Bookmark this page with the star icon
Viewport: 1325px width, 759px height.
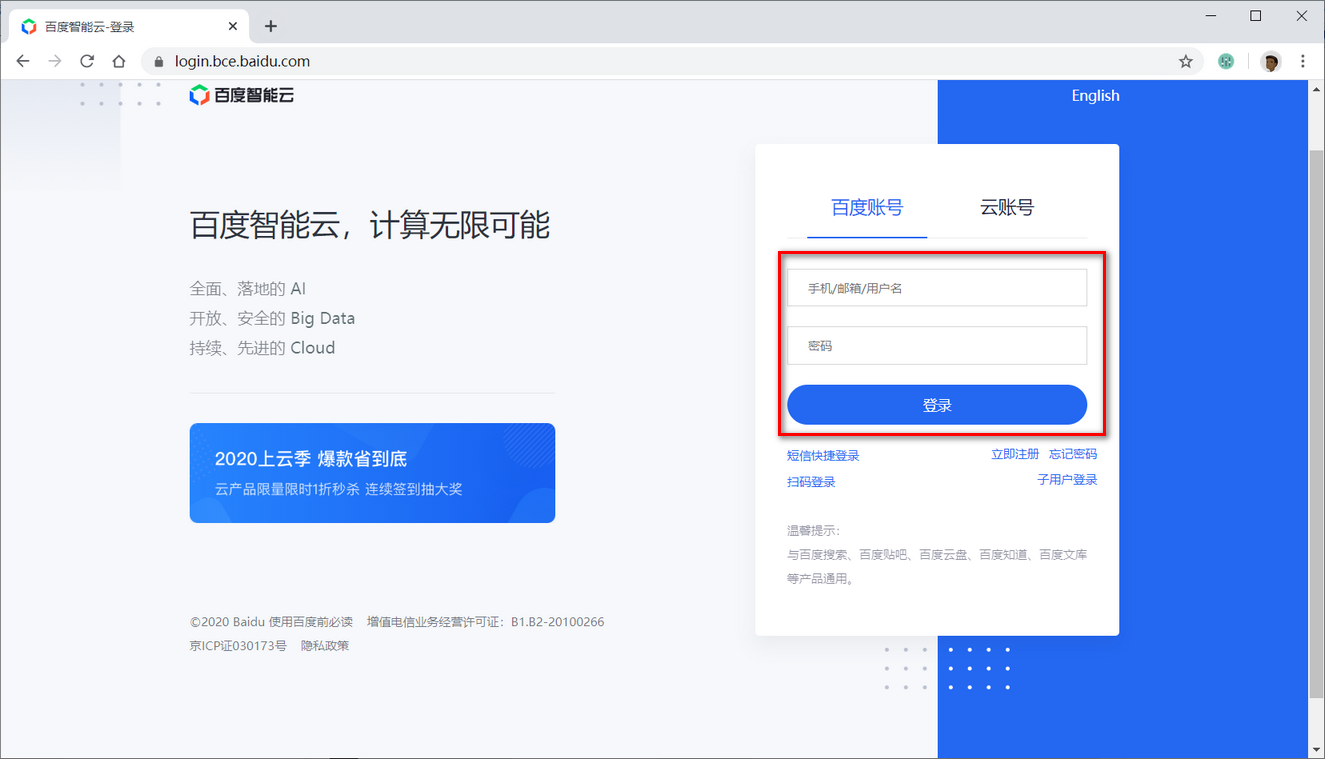pos(1185,61)
